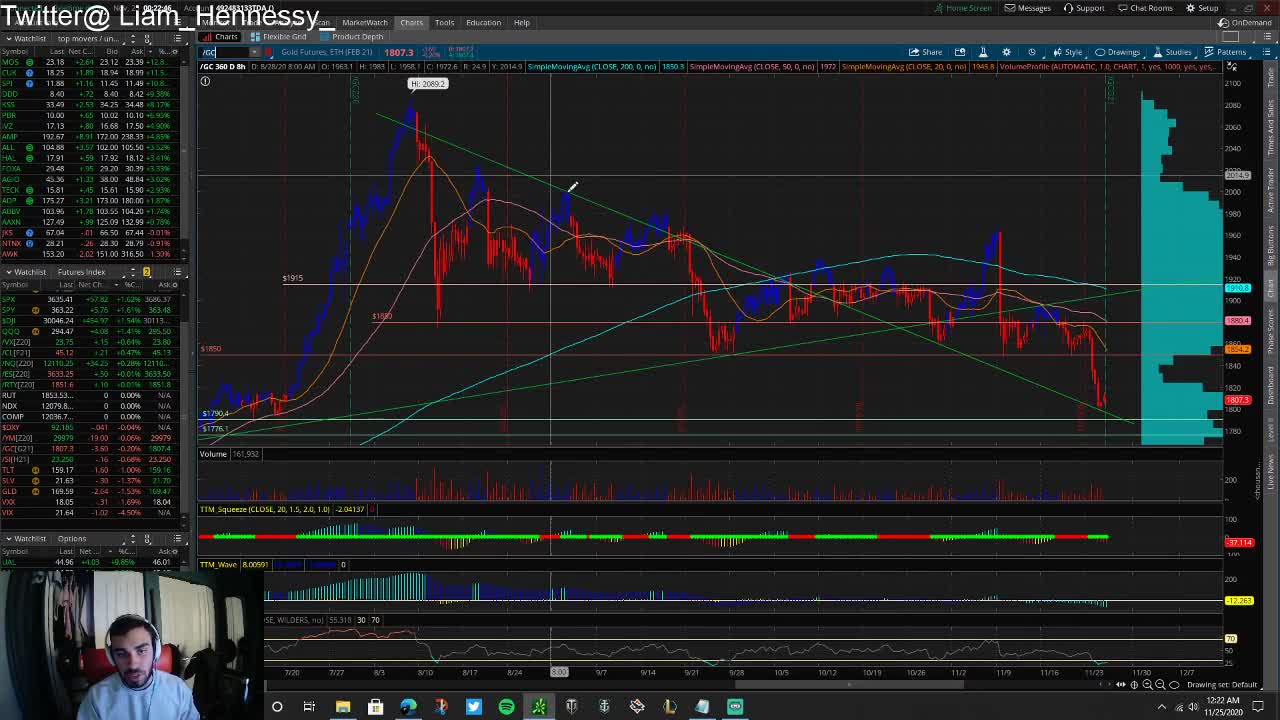Click the TTM_Wave study label
Image resolution: width=1280 pixels, height=720 pixels.
tap(218, 565)
